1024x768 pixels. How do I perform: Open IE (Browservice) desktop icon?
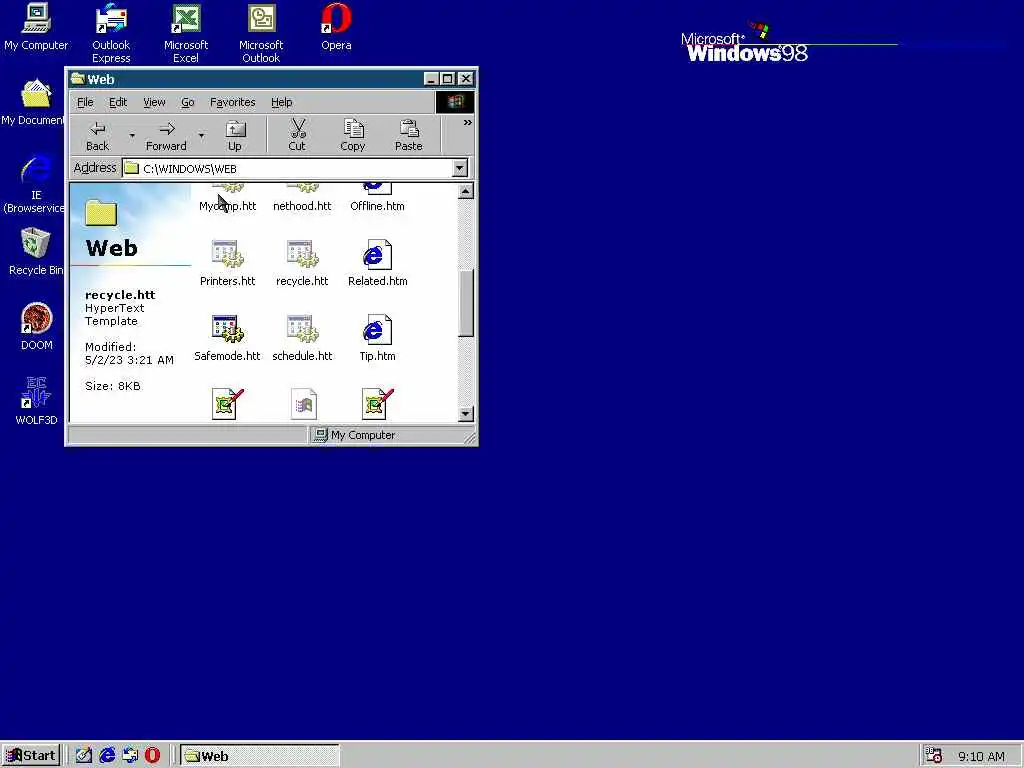(34, 184)
